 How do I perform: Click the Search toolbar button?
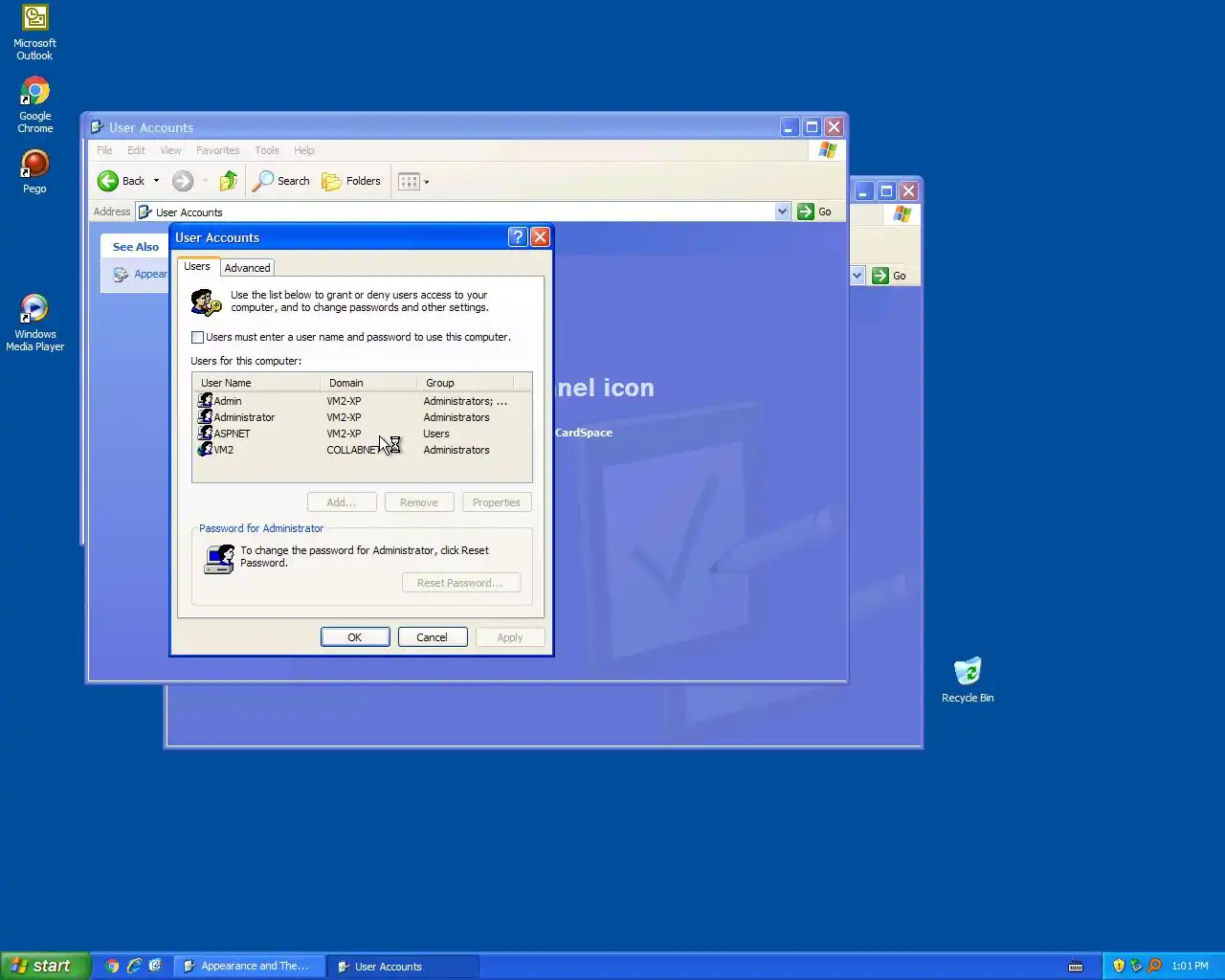click(281, 181)
